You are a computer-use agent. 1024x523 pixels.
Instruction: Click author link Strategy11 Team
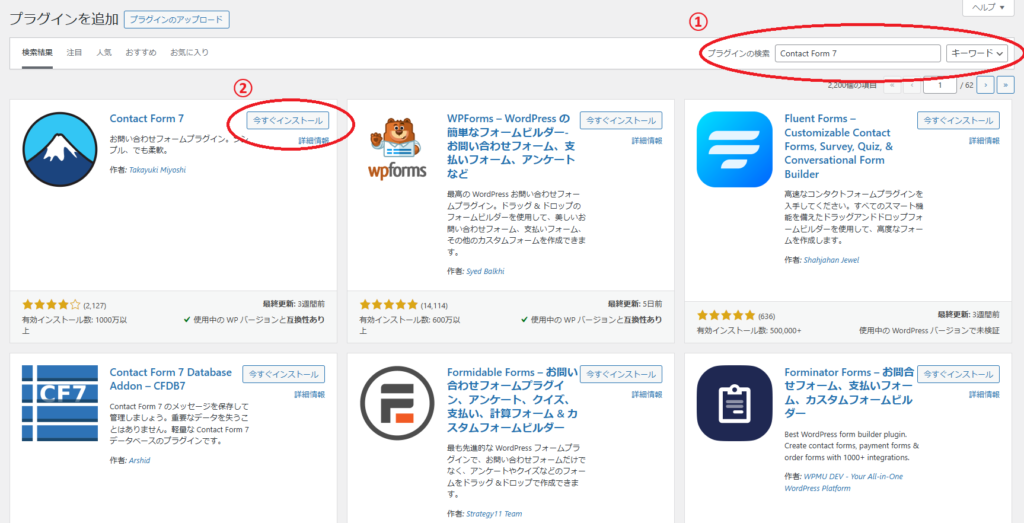pos(494,514)
